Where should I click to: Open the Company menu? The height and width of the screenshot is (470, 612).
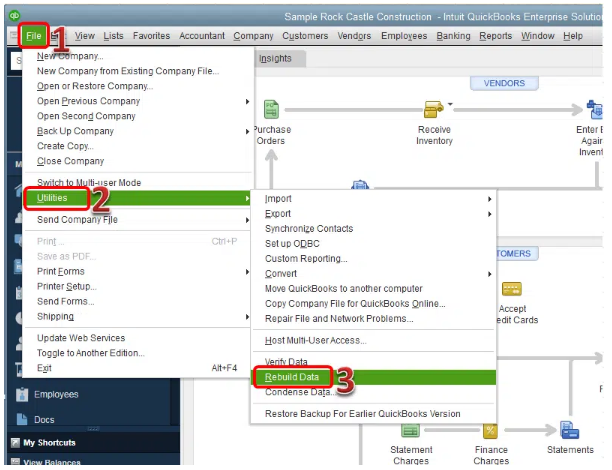253,36
